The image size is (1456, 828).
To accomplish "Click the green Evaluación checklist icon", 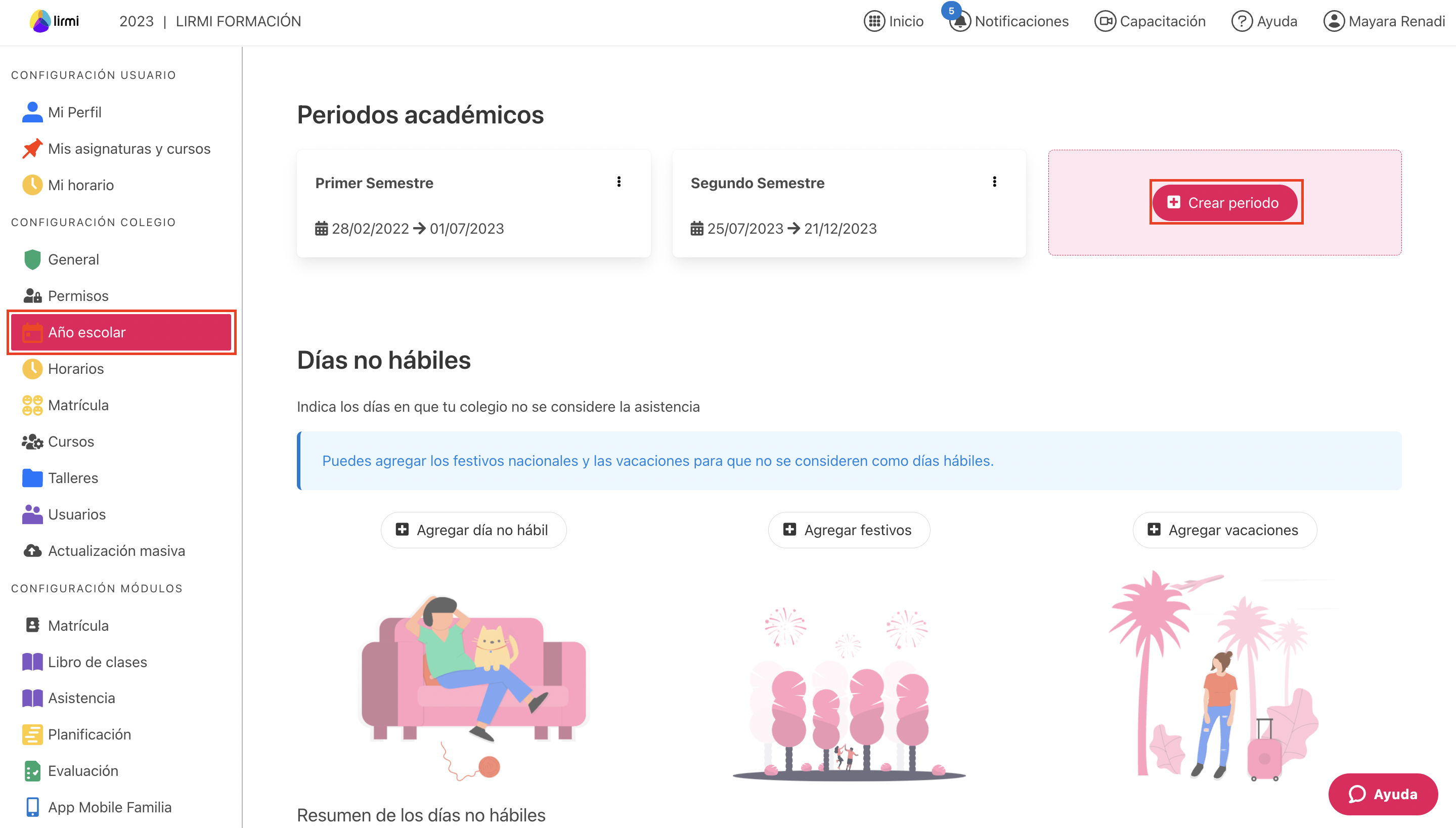I will (32, 770).
